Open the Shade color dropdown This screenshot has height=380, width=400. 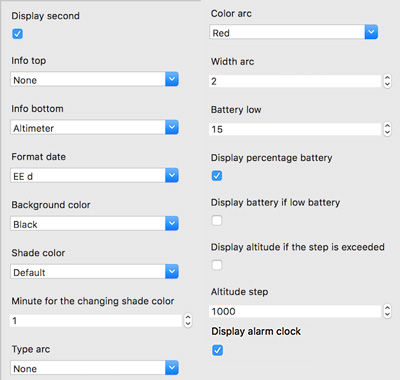pyautogui.click(x=94, y=272)
